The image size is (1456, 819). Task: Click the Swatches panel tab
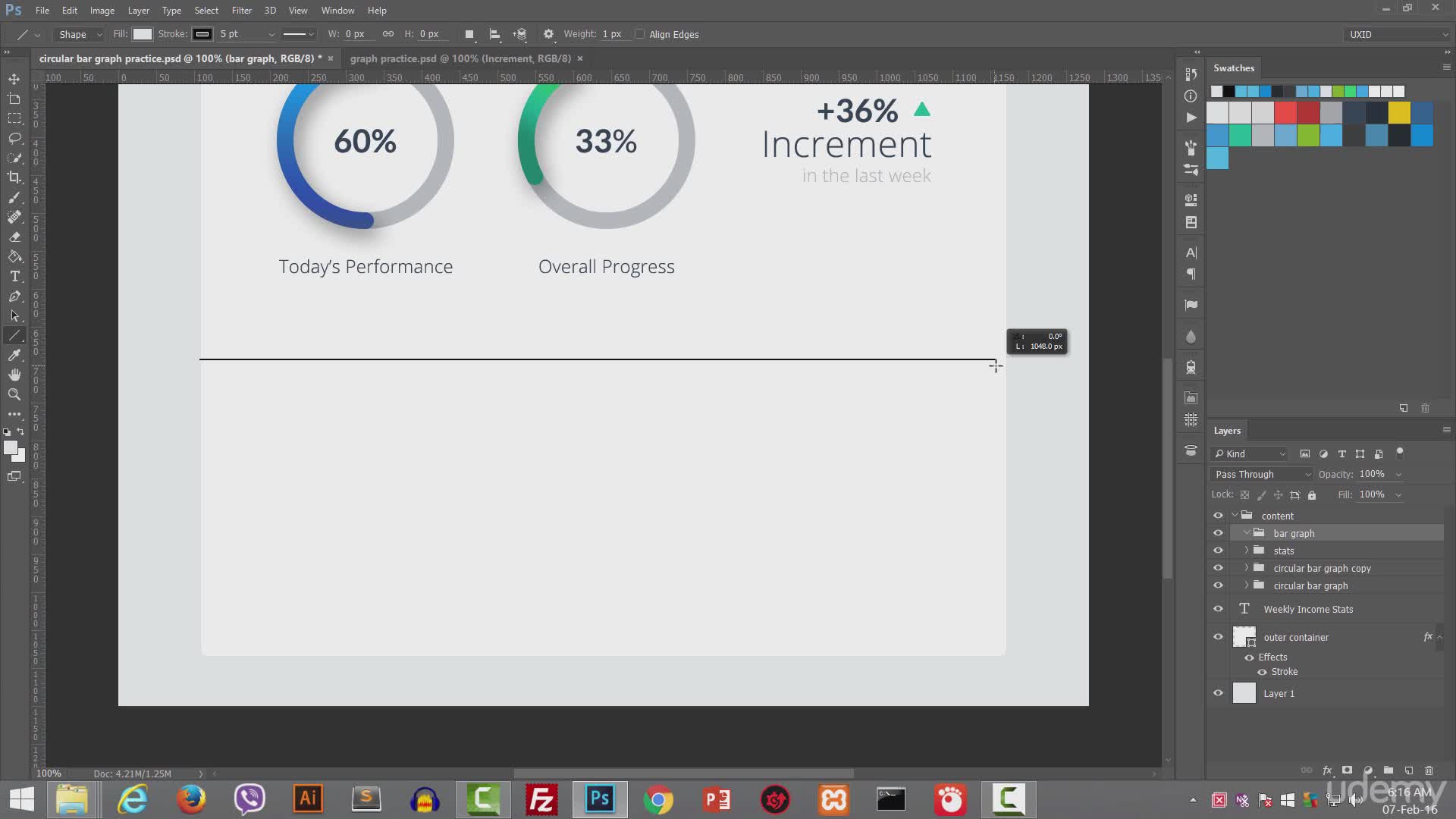tap(1234, 68)
